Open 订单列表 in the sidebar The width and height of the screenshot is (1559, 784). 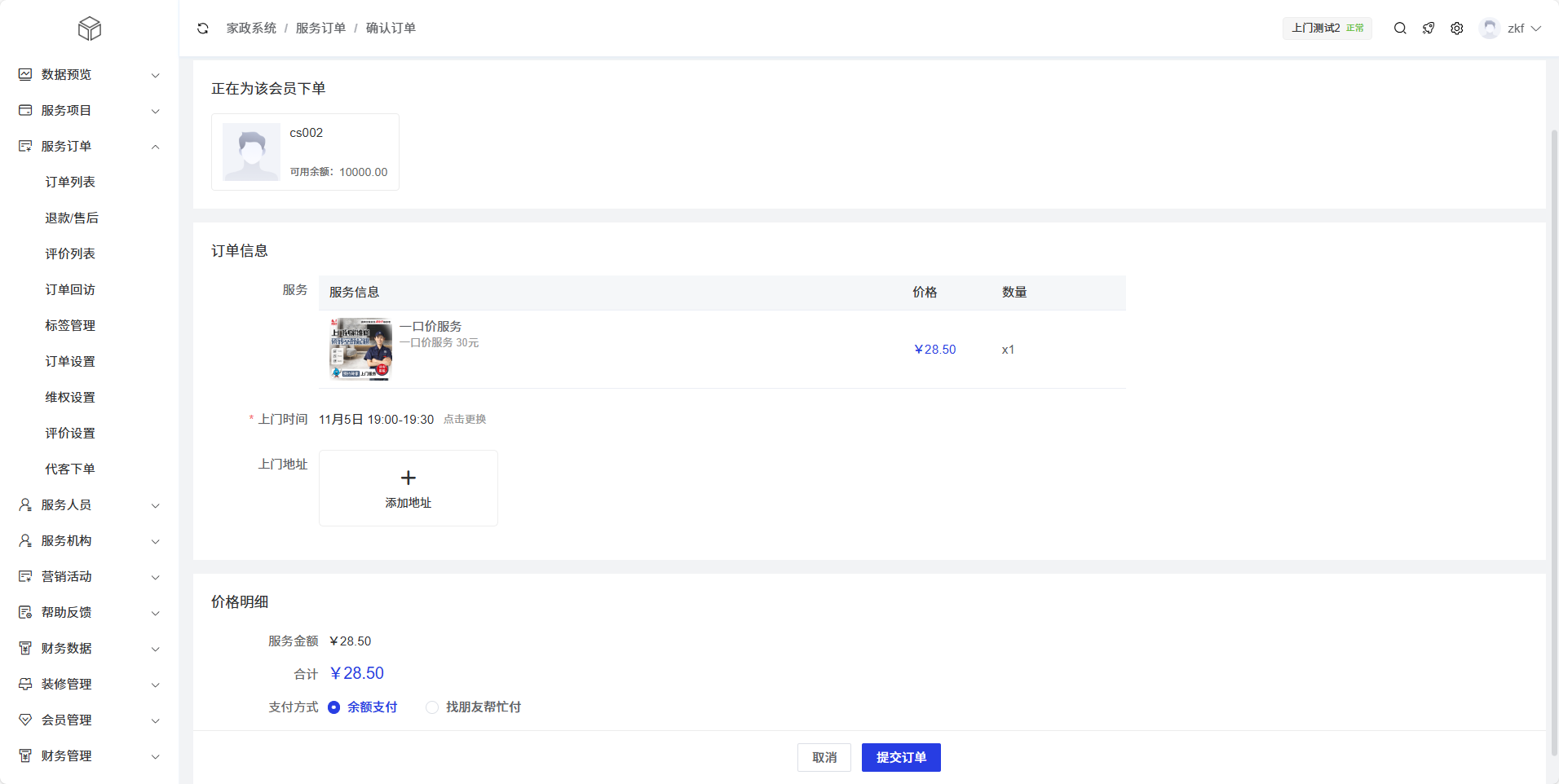coord(70,183)
